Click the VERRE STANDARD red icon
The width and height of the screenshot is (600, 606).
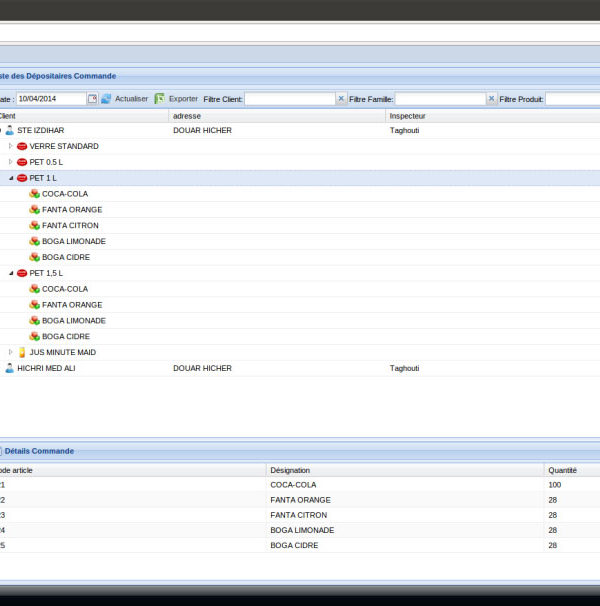coord(22,146)
